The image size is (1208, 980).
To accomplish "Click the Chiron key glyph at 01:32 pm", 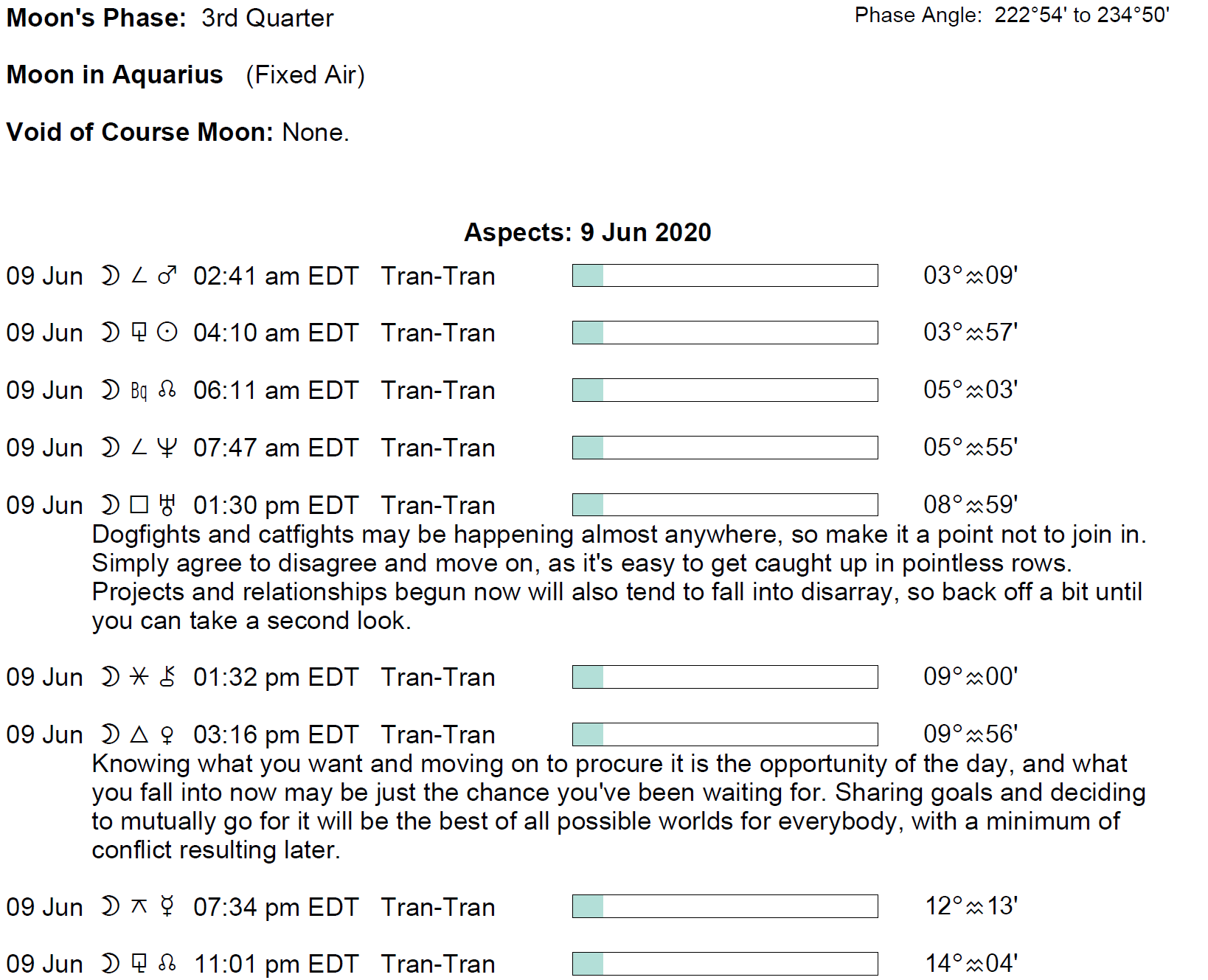I will (x=167, y=677).
